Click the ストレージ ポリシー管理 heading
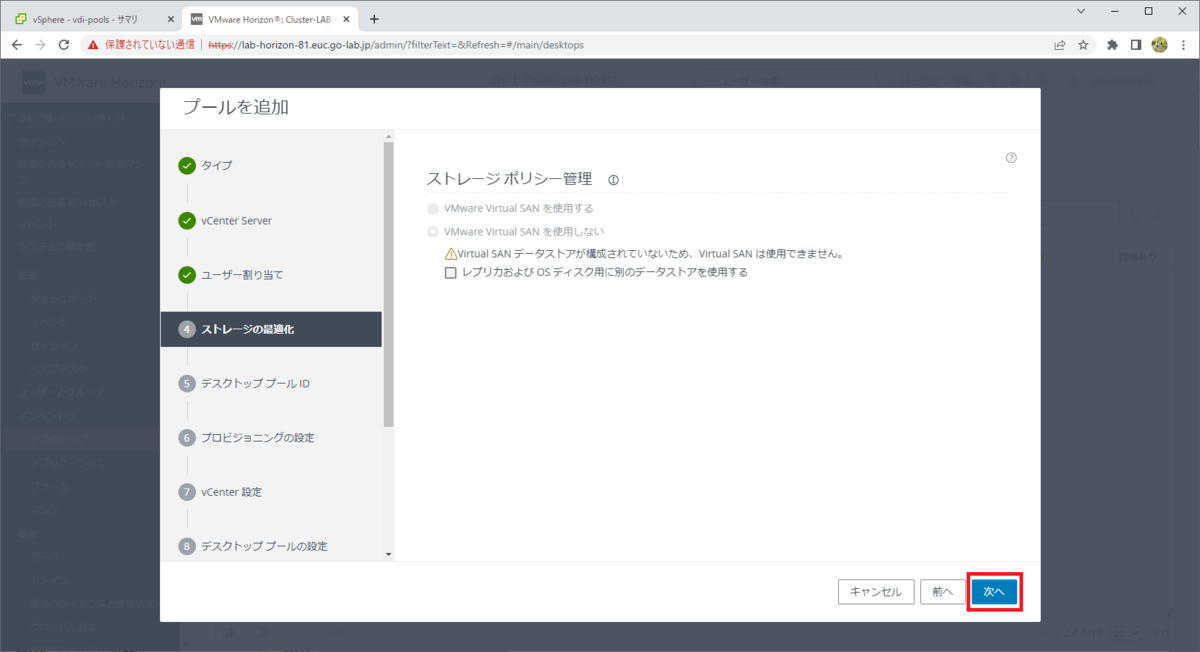This screenshot has height=652, width=1200. tap(509, 179)
